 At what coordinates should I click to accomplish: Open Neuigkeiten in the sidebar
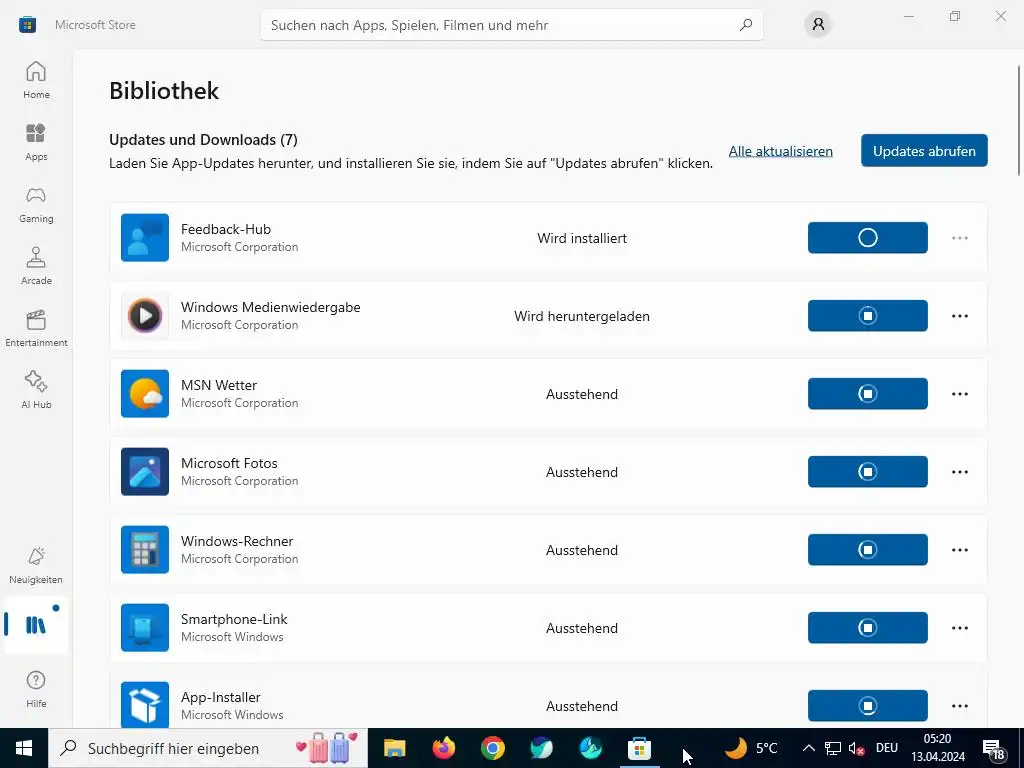tap(36, 565)
